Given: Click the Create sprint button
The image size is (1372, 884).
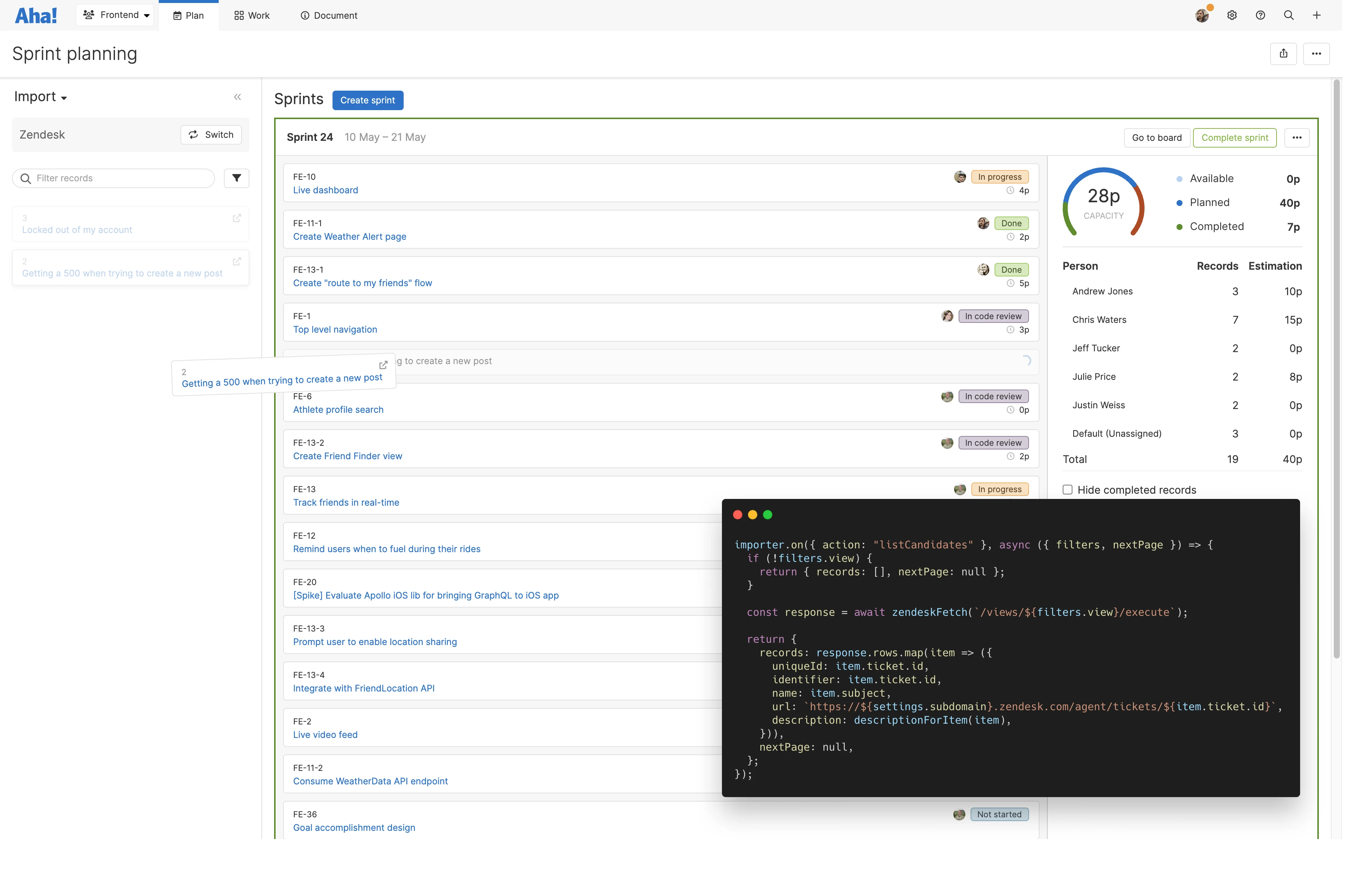Looking at the screenshot, I should click(367, 100).
